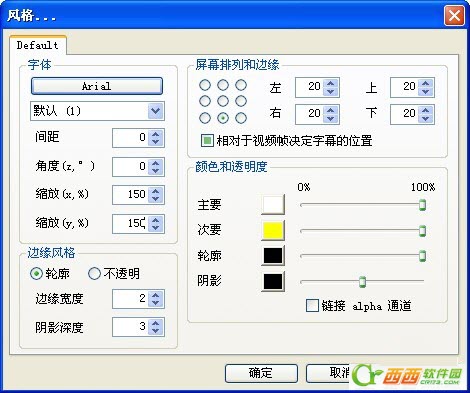The height and width of the screenshot is (393, 470).
Task: Confirm with the 确定 button
Action: point(261,373)
